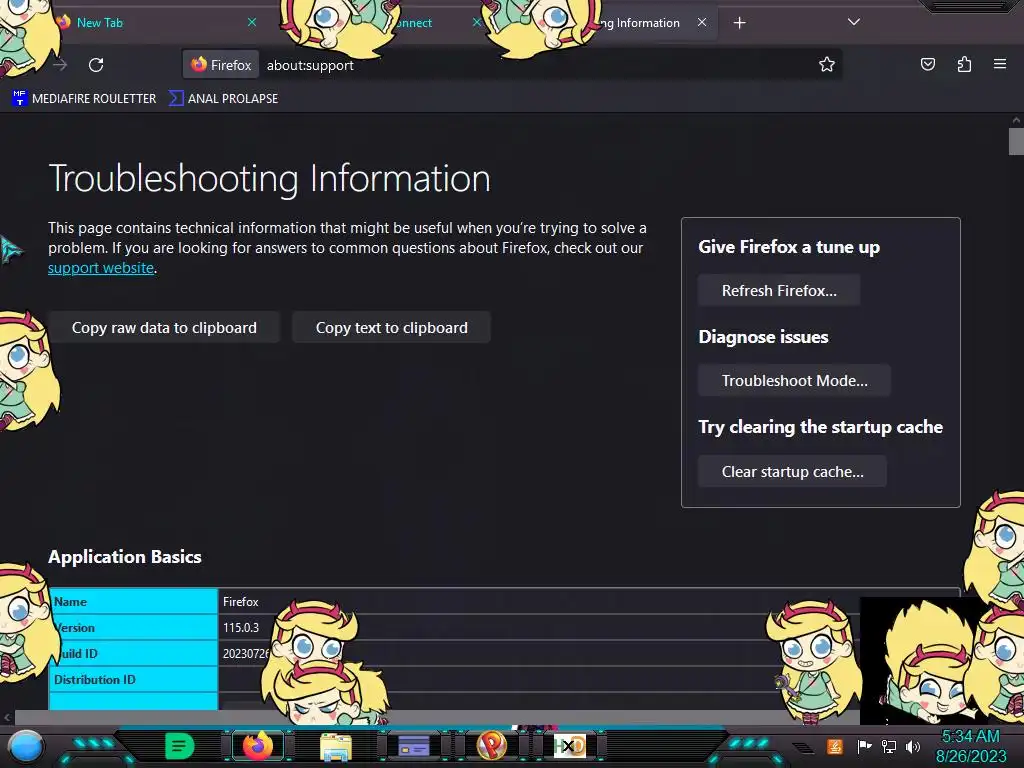
Task: Click the orange Java tray icon
Action: (x=834, y=746)
